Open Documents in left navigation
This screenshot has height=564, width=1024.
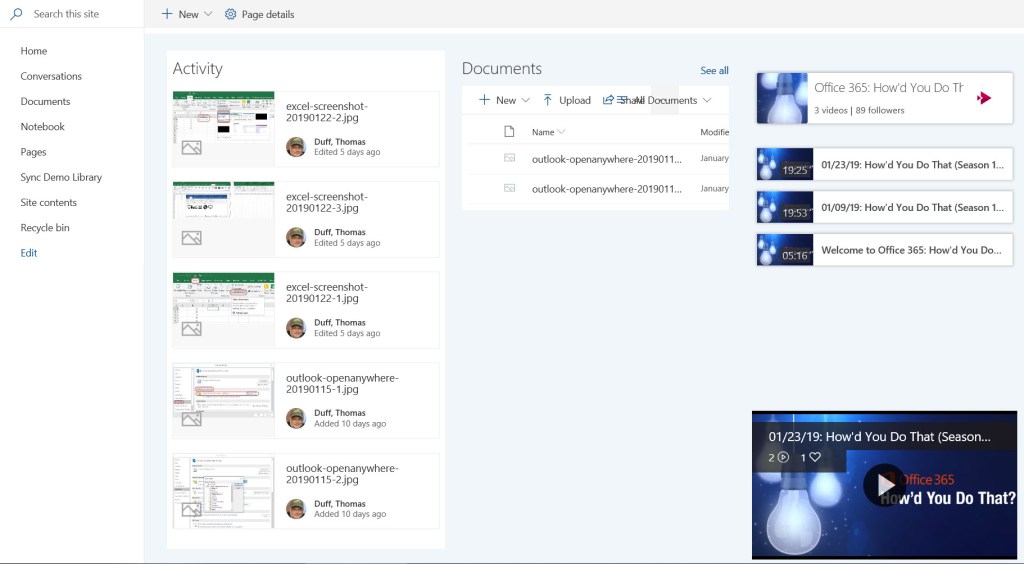pyautogui.click(x=45, y=101)
